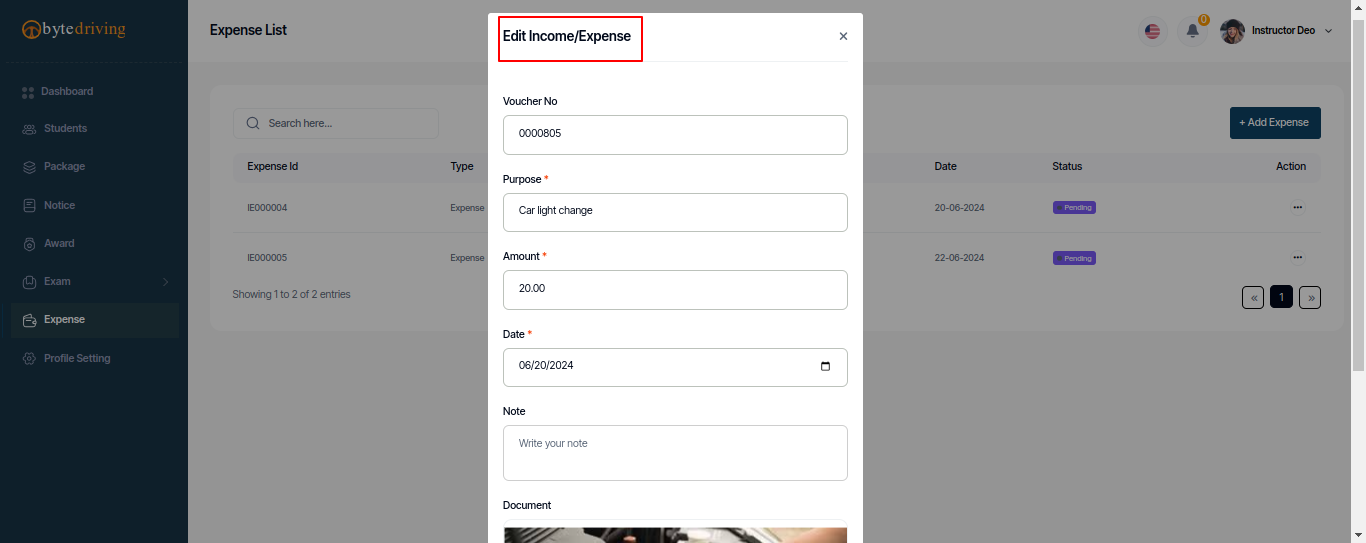Expand the Exam submenu chevron
This screenshot has height=543, width=1366.
(x=166, y=282)
